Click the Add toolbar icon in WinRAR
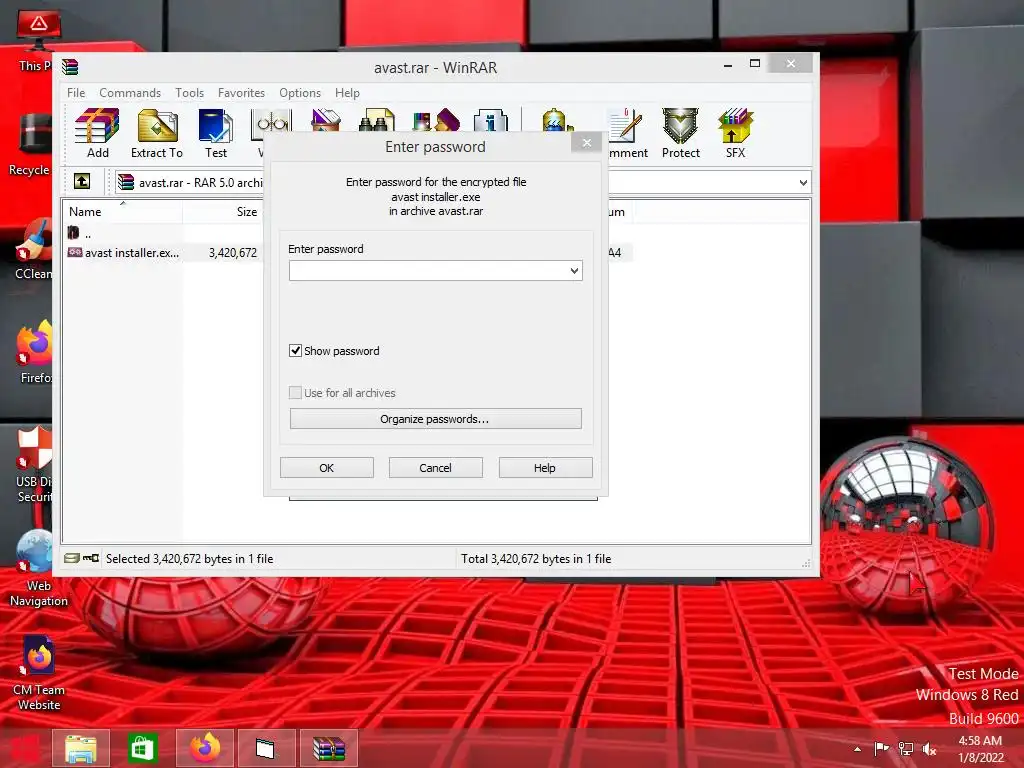Screen dimensions: 1024x768 click(x=97, y=133)
